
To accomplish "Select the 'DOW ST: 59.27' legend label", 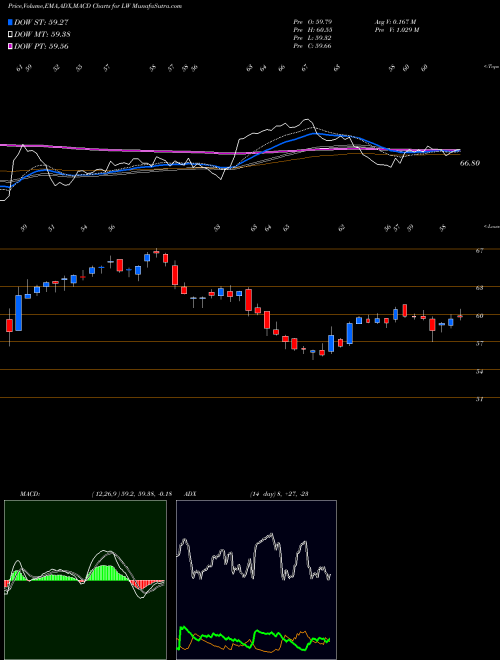I will click(x=41, y=22).
